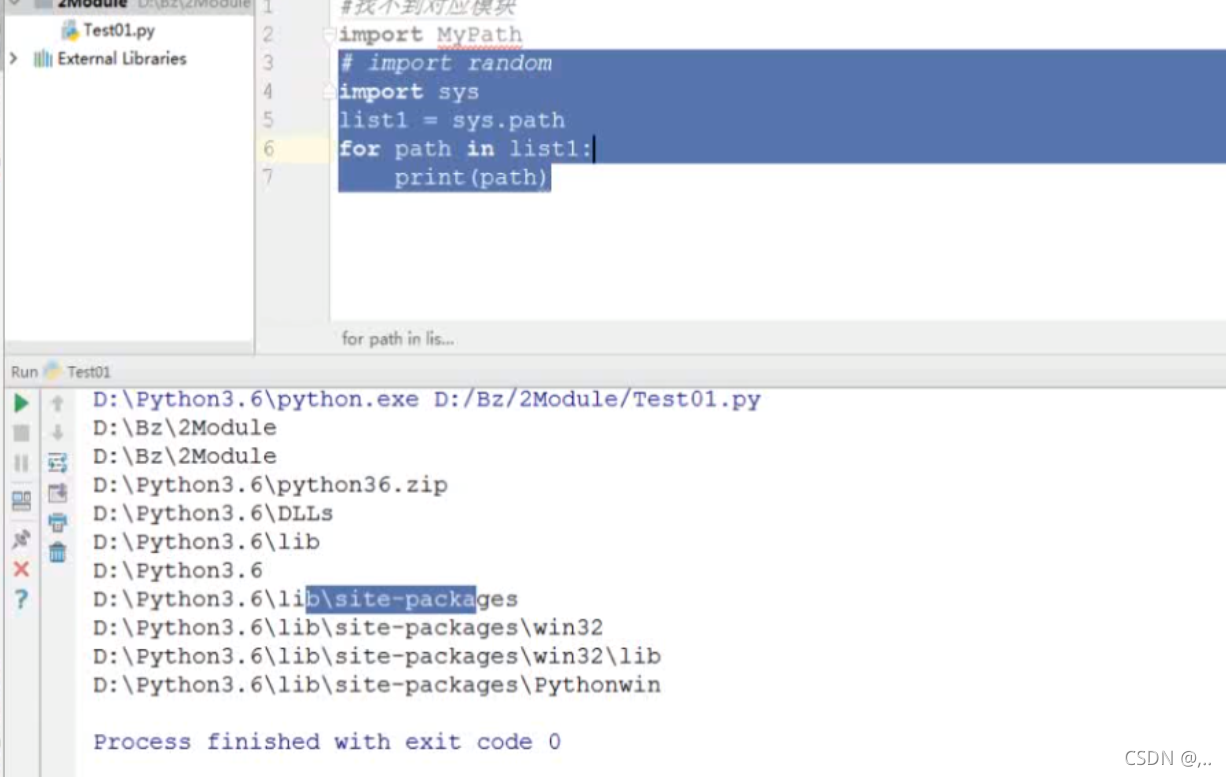
Task: Print console output with printer icon
Action: coord(57,522)
